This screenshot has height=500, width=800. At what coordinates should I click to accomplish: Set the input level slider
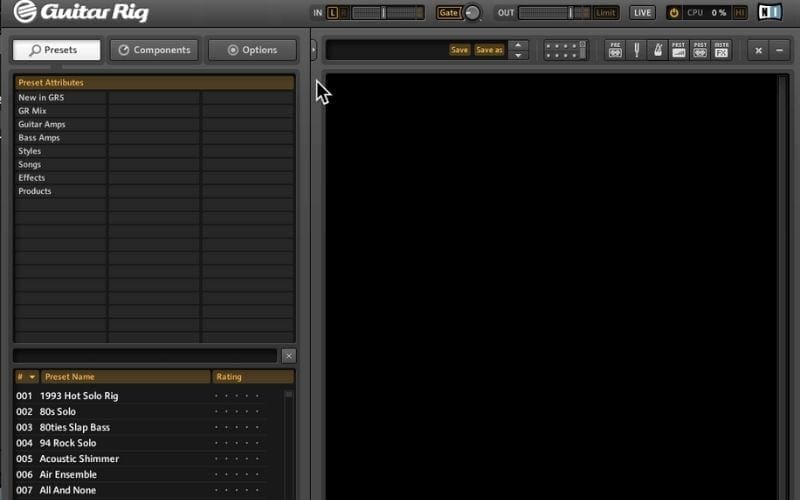pyautogui.click(x=384, y=13)
